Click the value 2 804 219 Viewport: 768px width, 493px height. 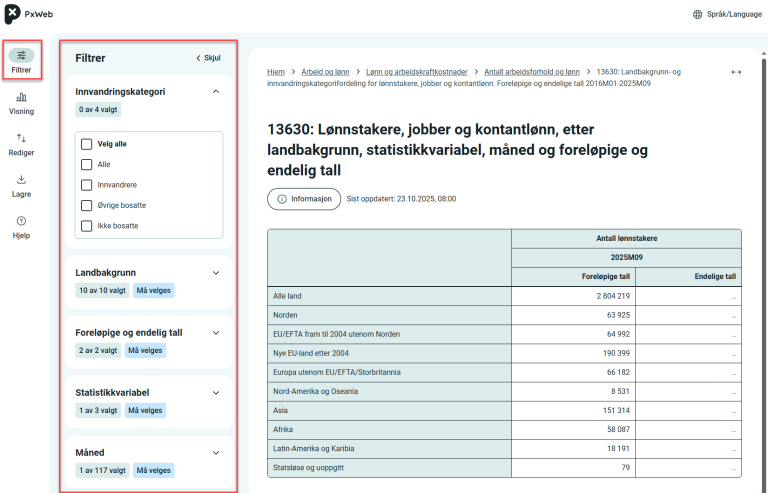click(x=613, y=296)
